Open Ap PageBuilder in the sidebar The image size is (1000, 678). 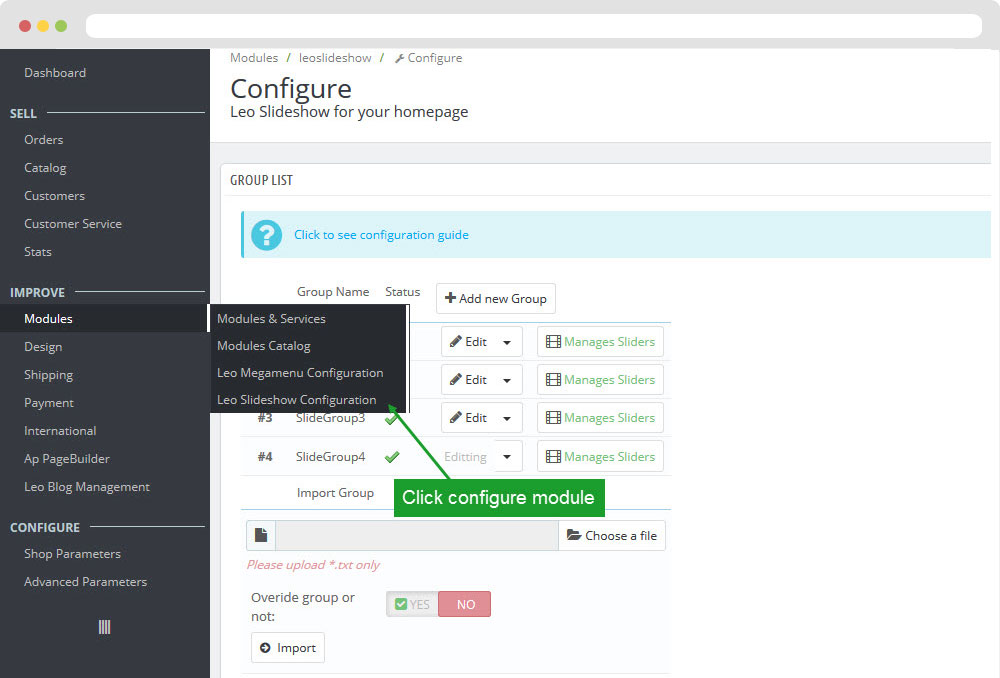(67, 459)
